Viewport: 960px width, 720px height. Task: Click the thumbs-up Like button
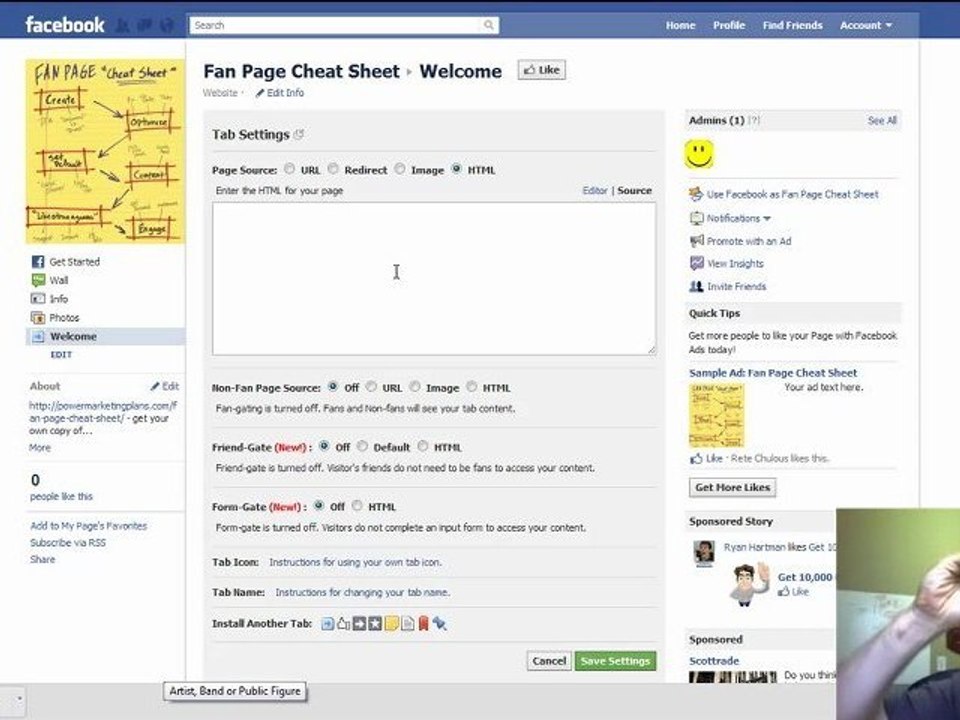[x=542, y=70]
